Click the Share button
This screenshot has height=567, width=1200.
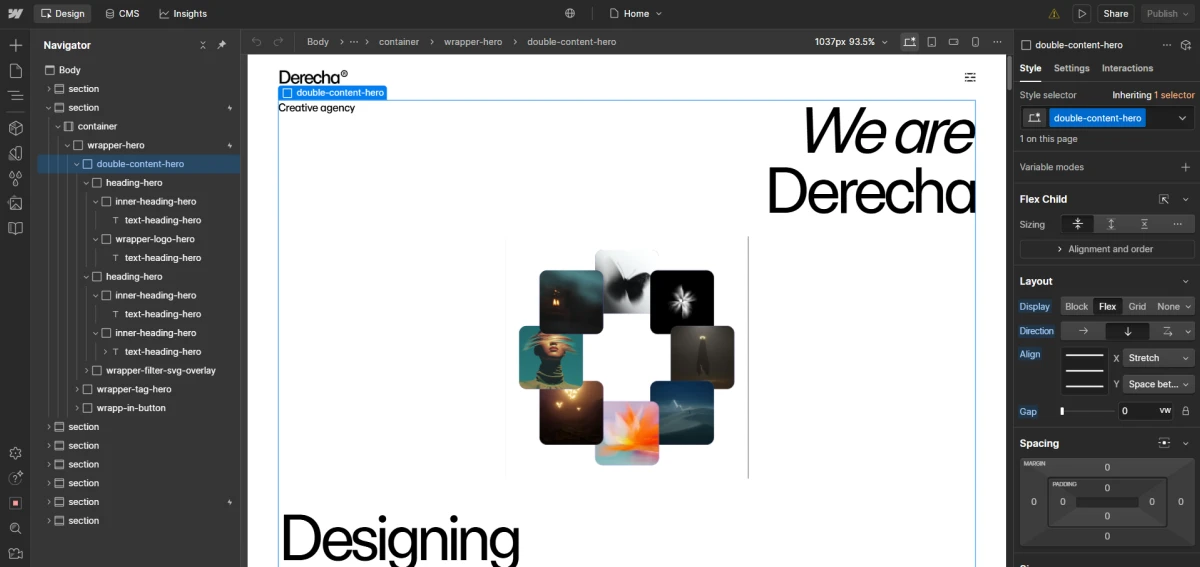pos(1115,14)
